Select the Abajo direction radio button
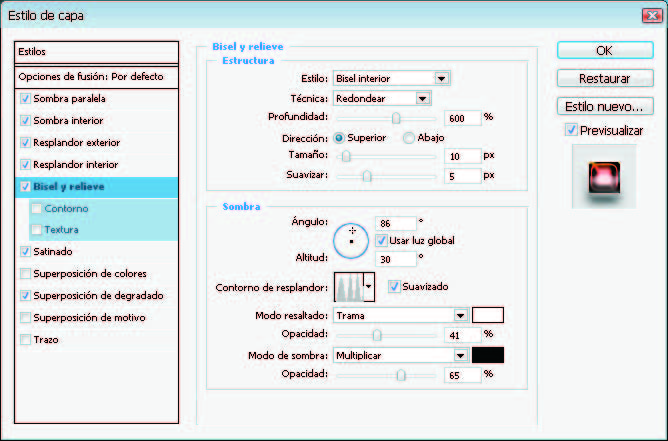Viewport: 668px width, 441px height. pyautogui.click(x=409, y=138)
